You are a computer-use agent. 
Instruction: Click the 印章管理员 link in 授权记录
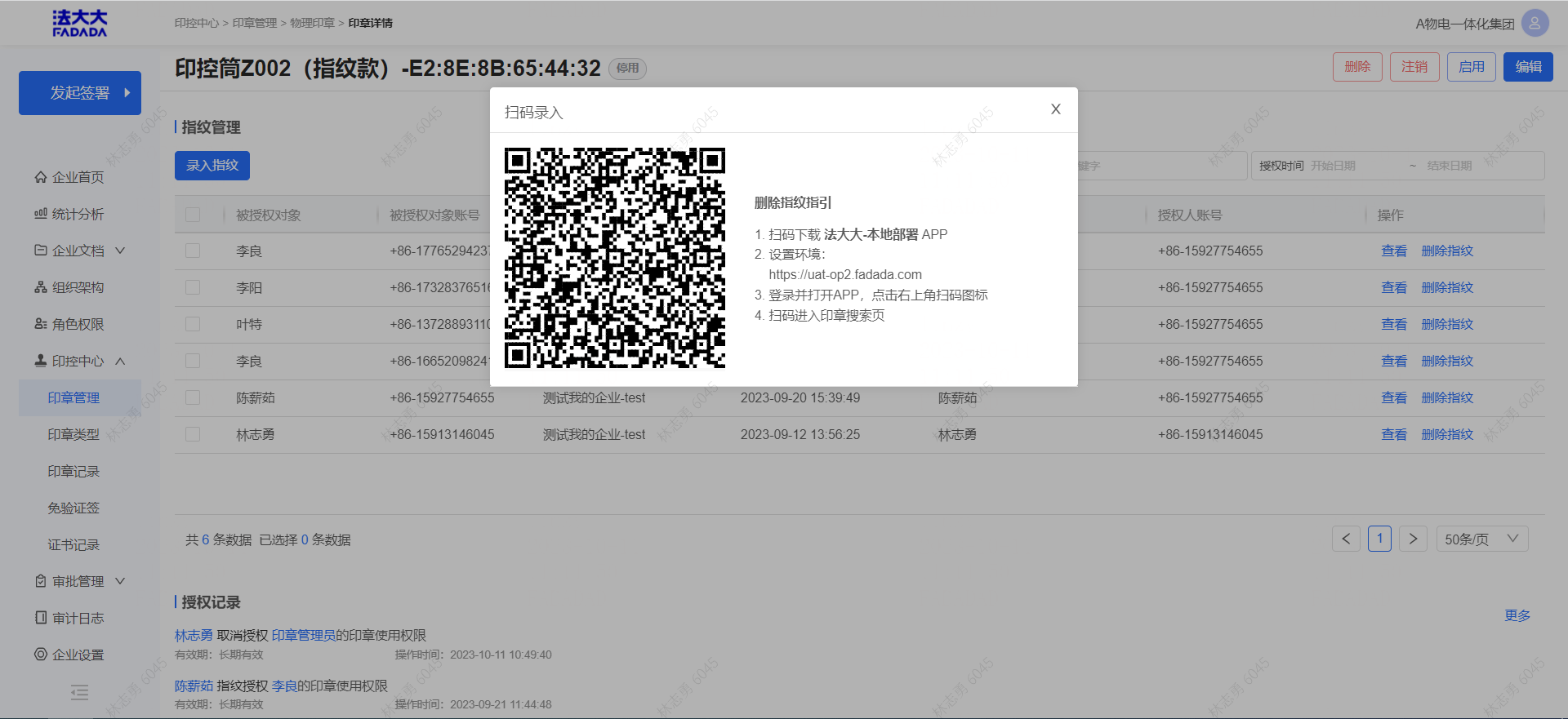304,635
